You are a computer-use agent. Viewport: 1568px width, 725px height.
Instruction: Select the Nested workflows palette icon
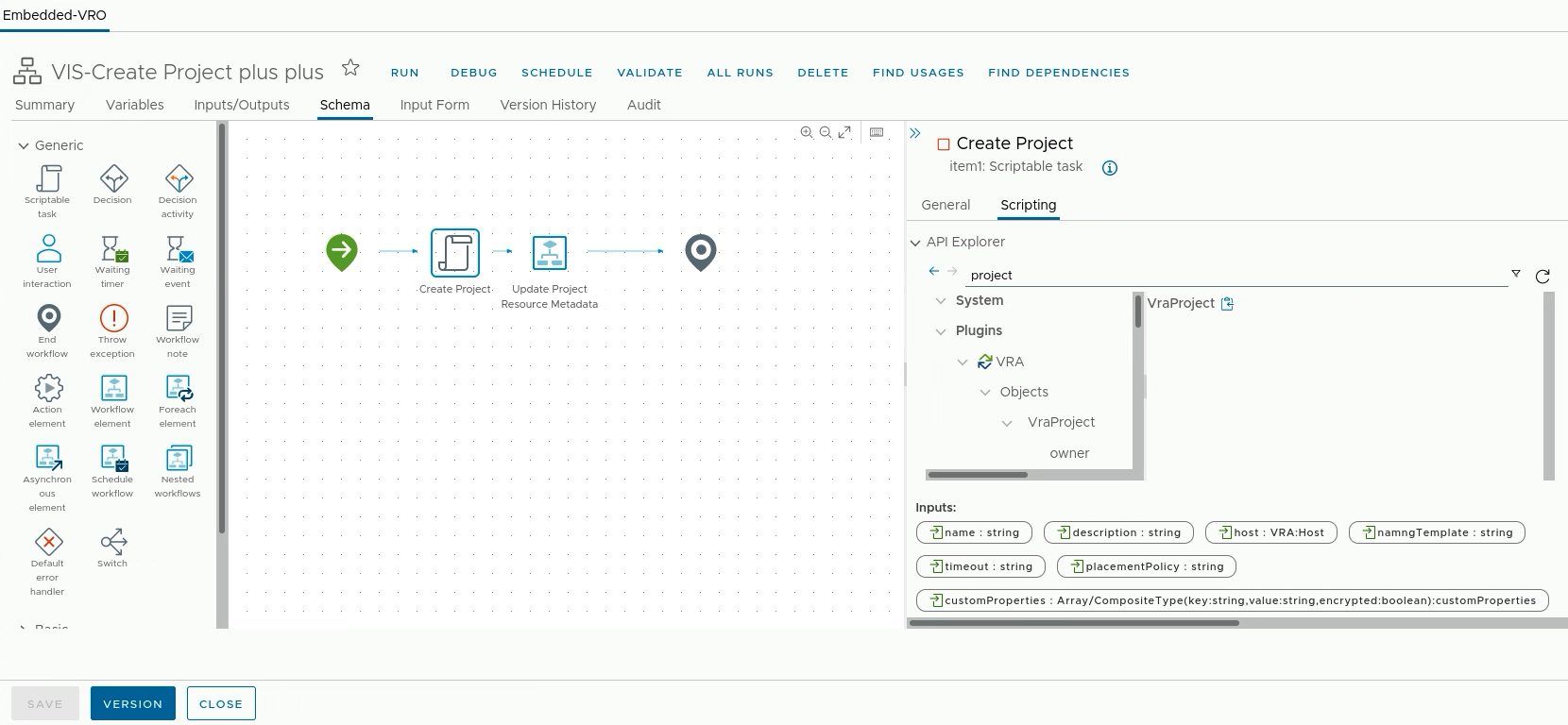179,458
